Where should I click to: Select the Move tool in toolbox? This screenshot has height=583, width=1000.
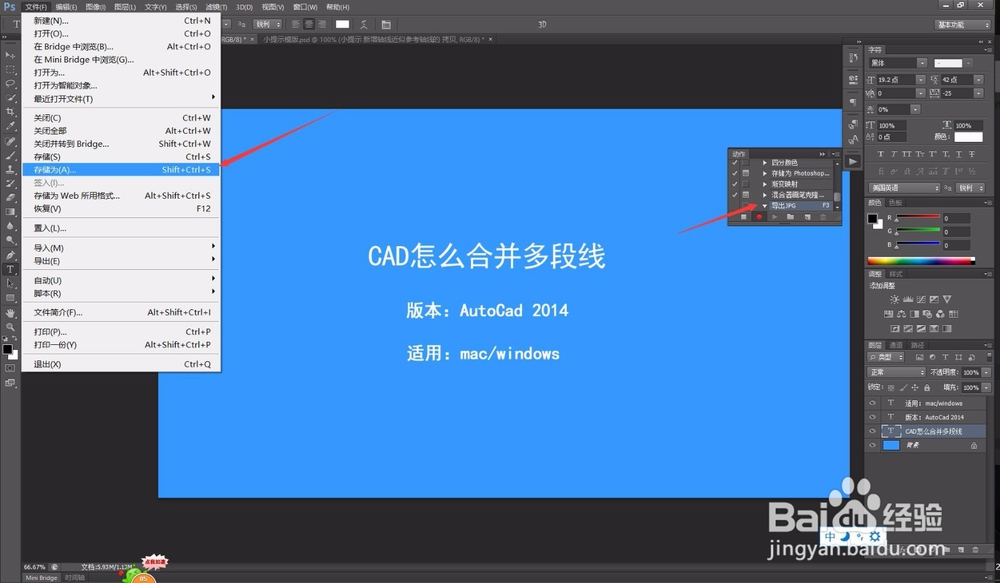tap(10, 55)
